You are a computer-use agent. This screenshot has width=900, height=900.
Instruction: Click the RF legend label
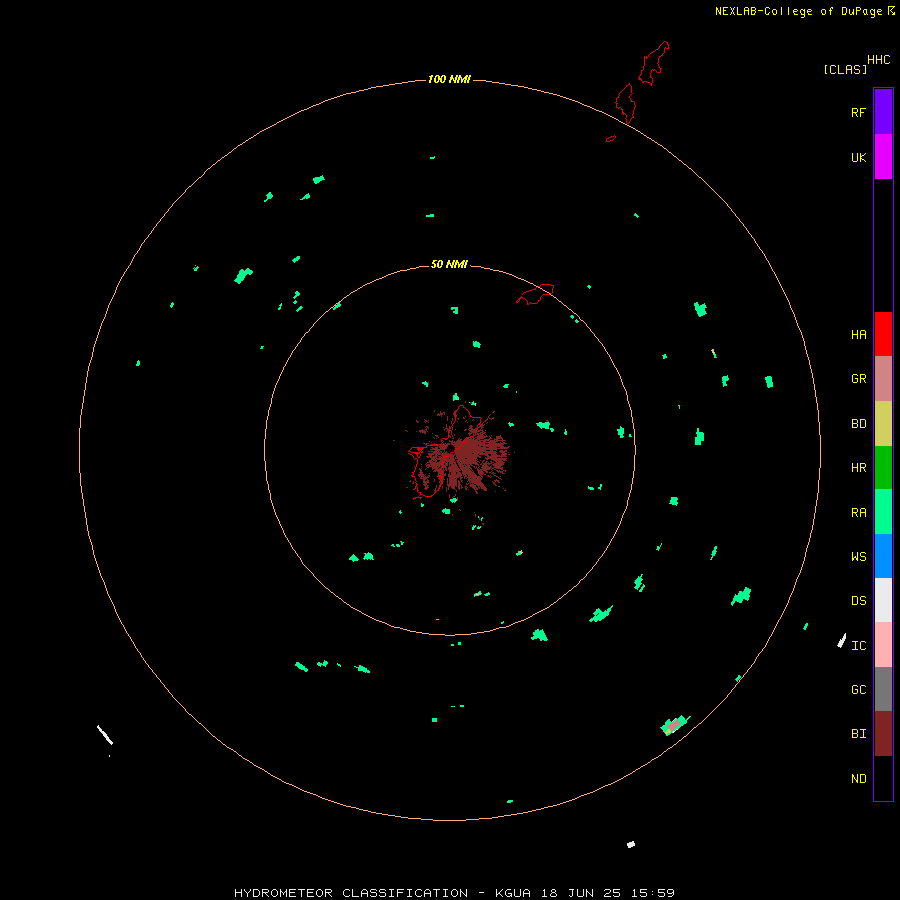(x=858, y=112)
